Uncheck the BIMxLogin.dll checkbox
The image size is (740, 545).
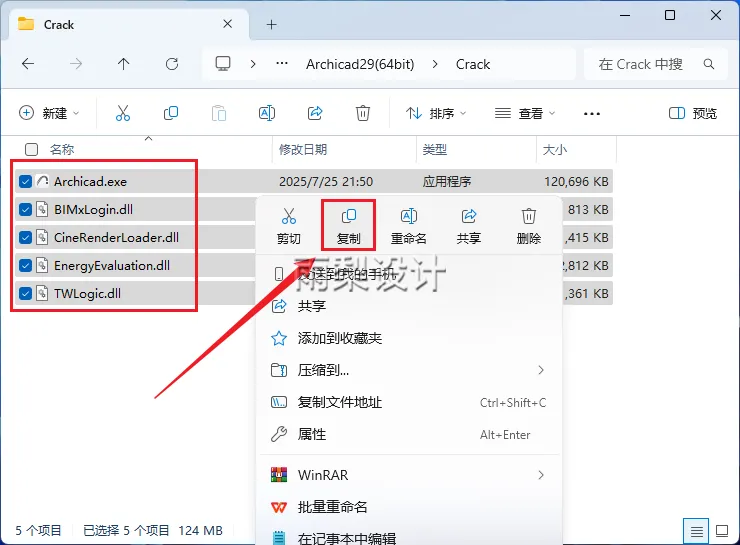click(25, 209)
